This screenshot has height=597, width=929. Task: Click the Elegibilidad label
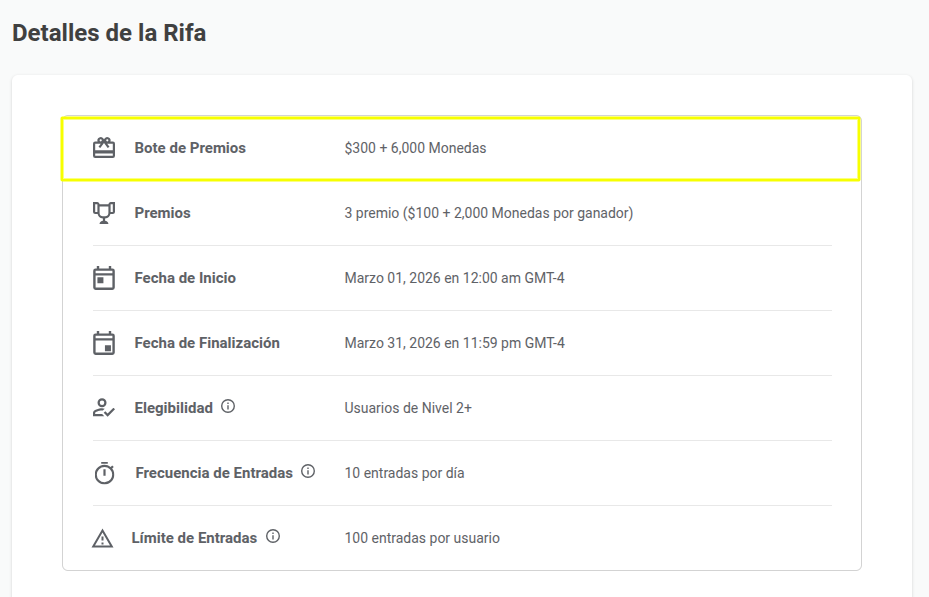(x=175, y=407)
